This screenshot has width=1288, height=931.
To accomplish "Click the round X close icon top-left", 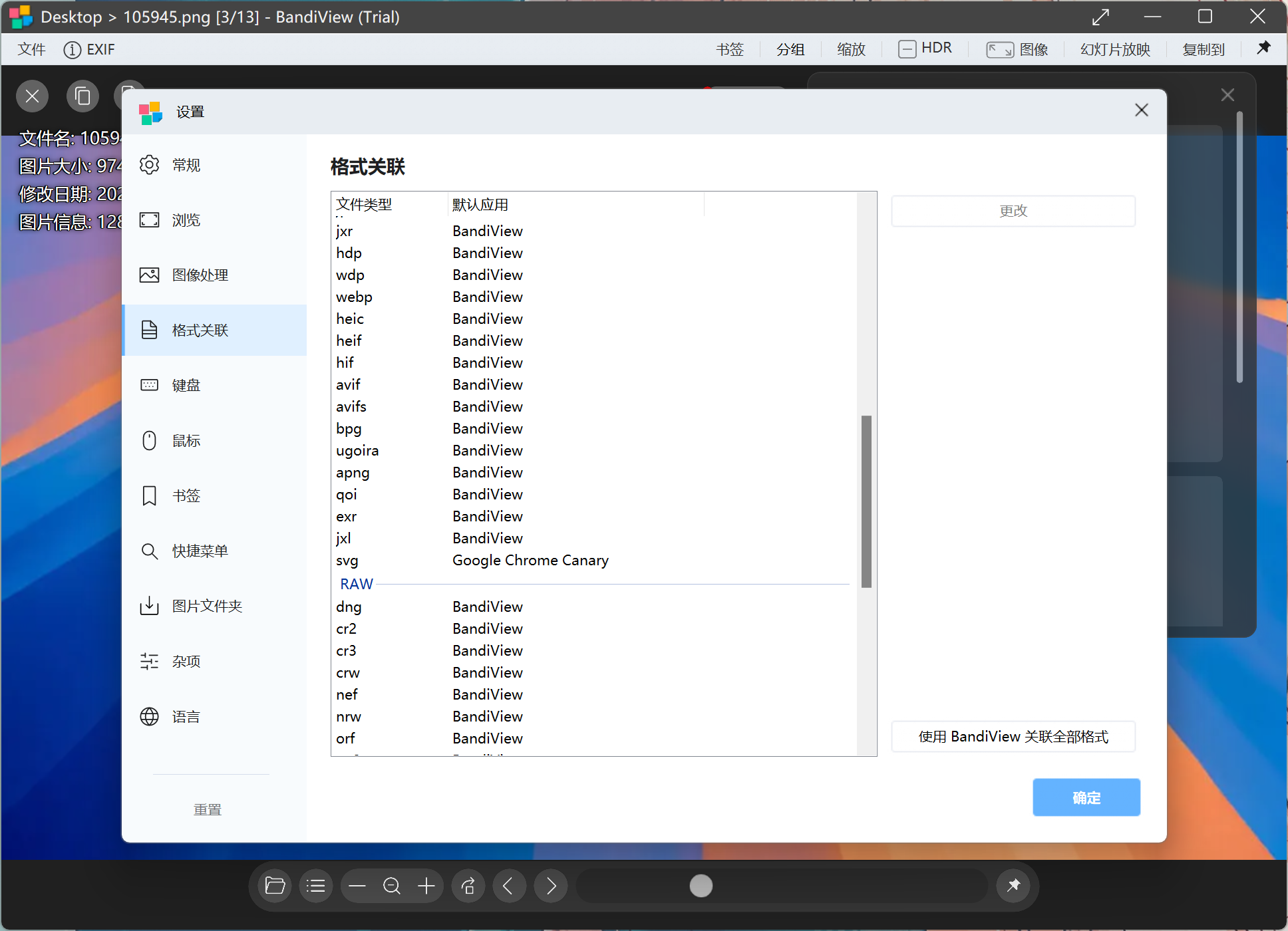I will (x=32, y=96).
